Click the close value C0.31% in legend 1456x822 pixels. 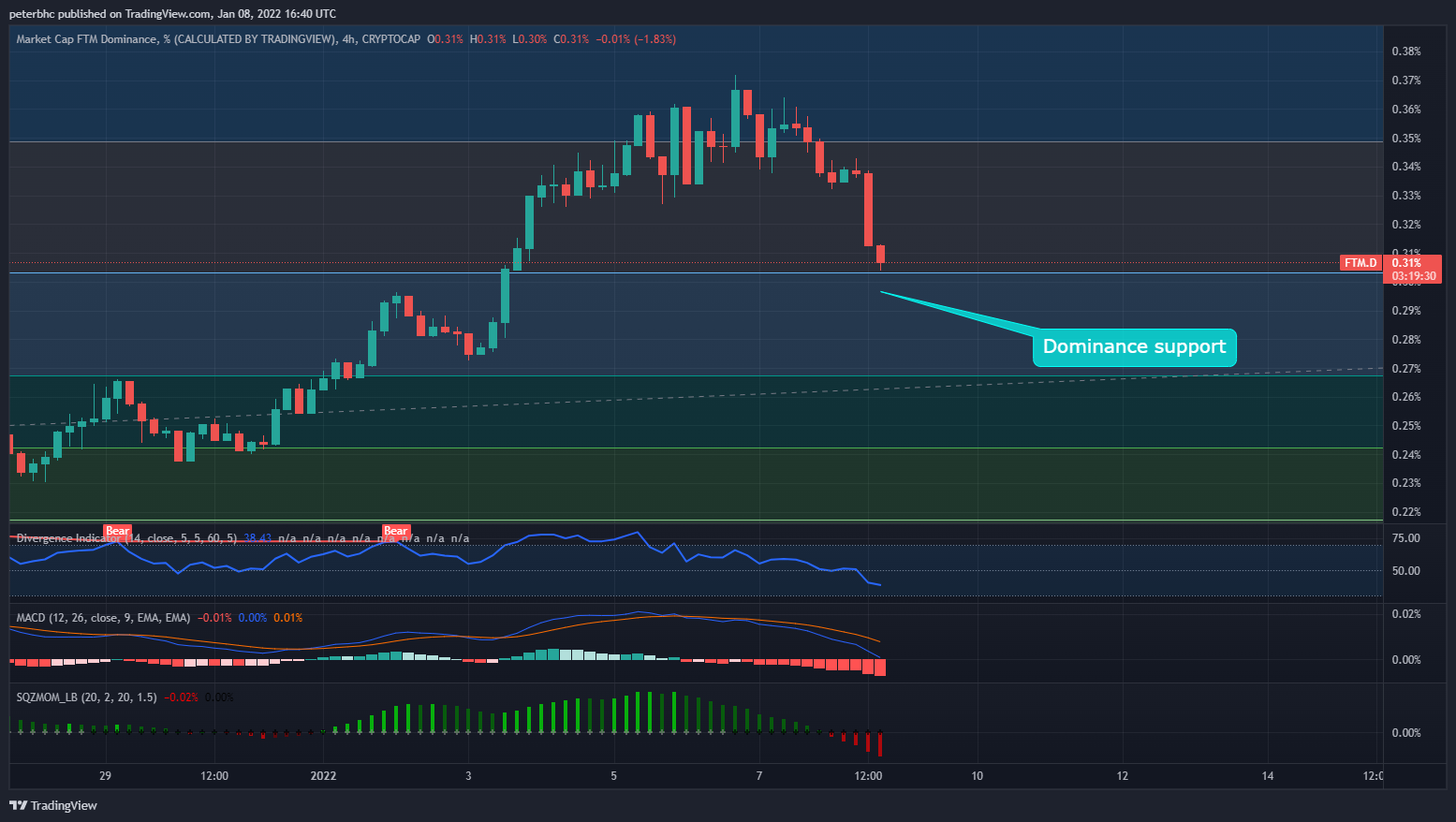571,39
